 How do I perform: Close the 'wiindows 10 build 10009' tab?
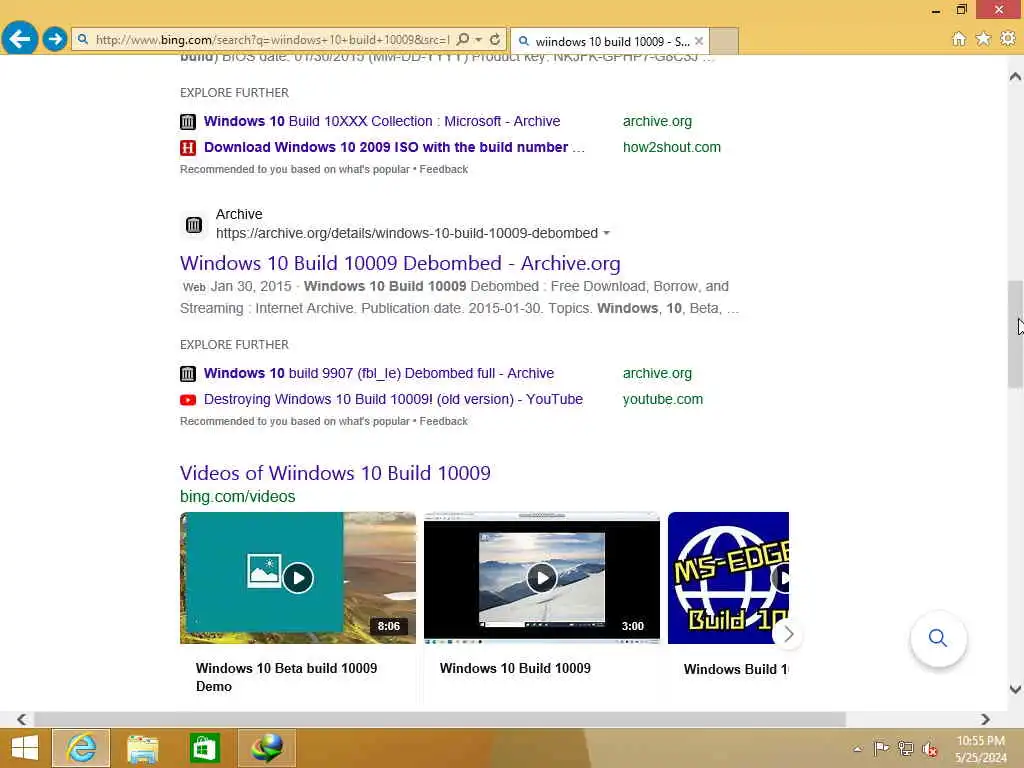699,41
